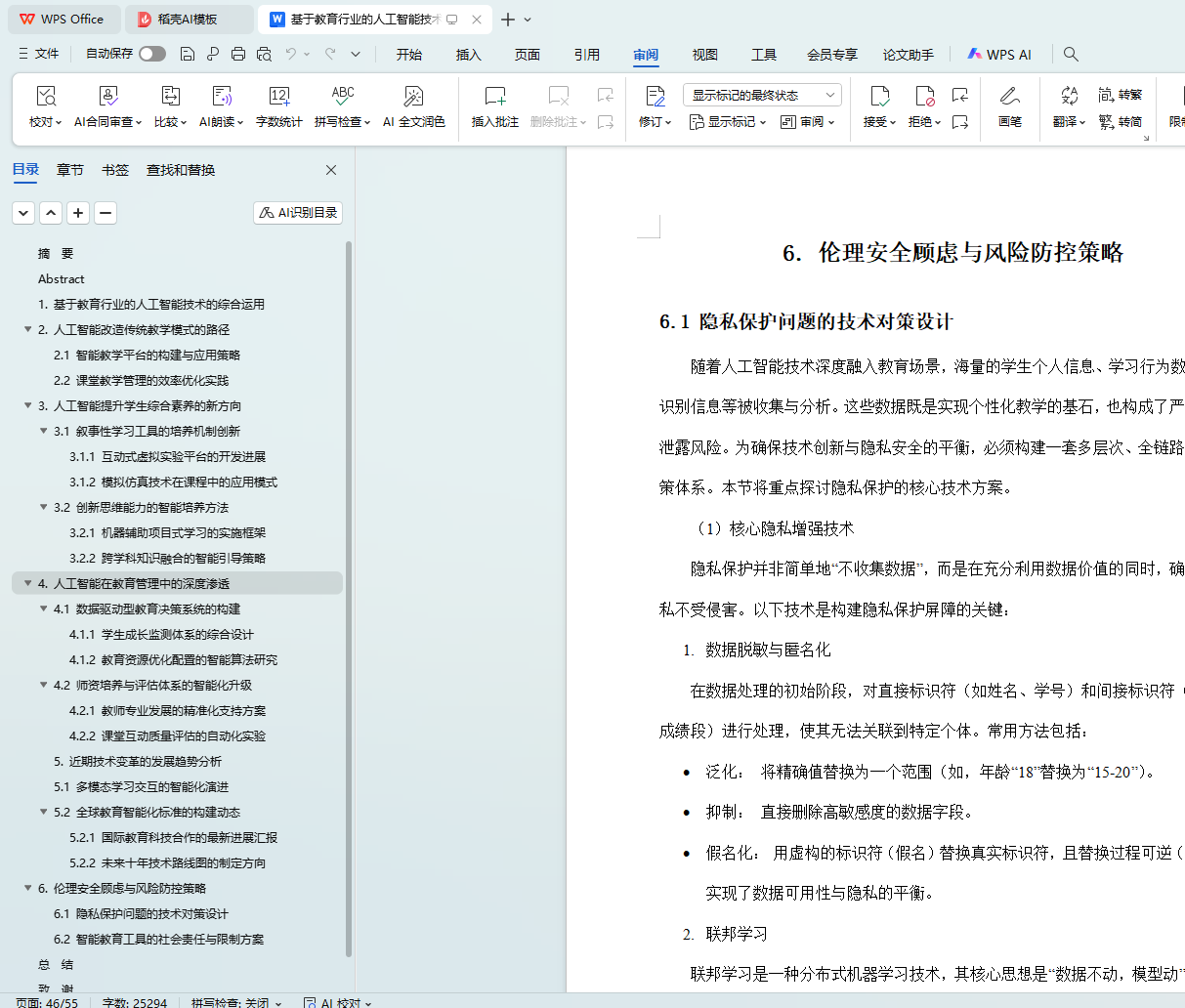Open the 显示标记的最终状态 dropdown
Viewport: 1185px width, 1008px height.
point(761,95)
